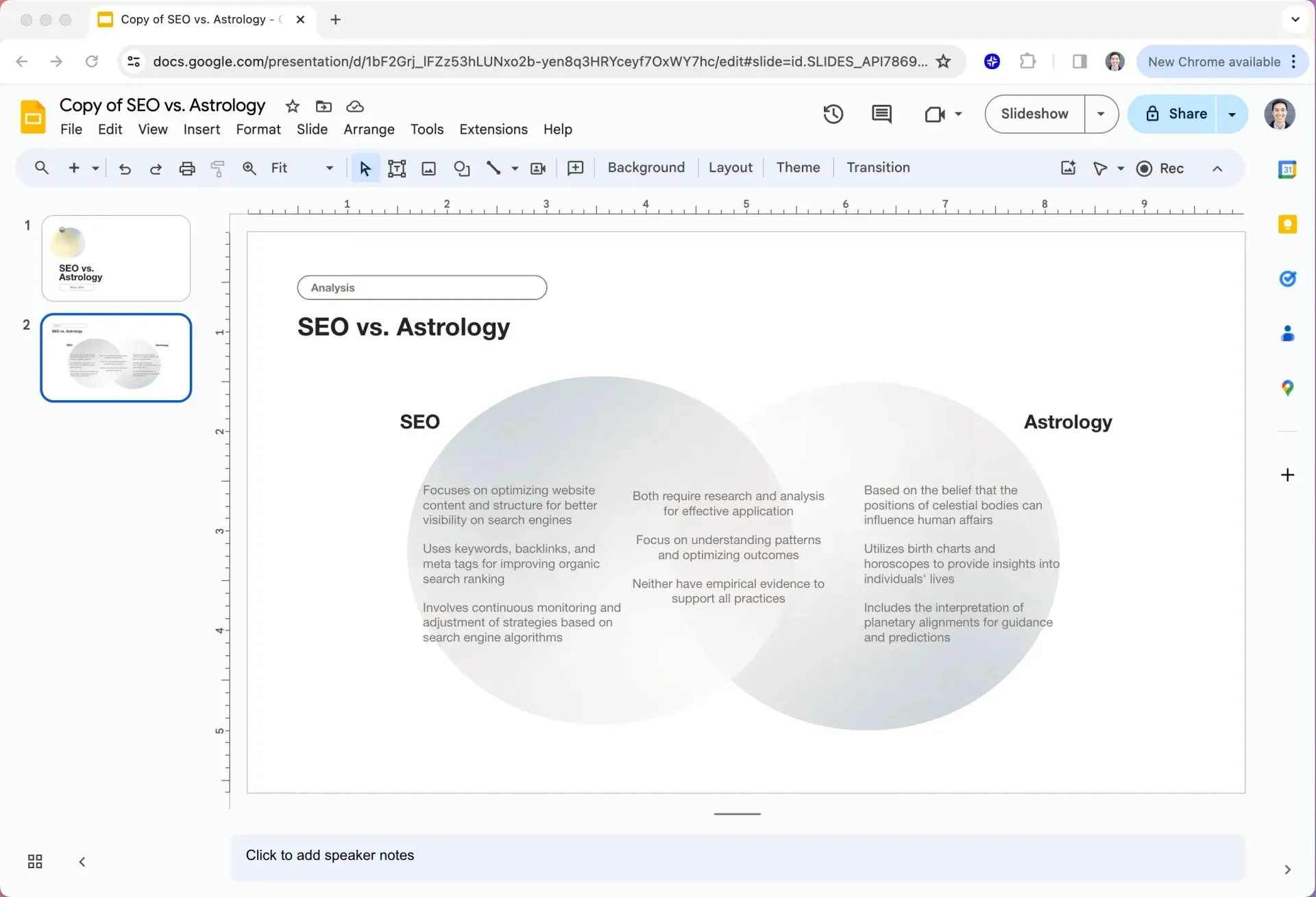1316x897 pixels.
Task: Select slide 1 thumbnail
Action: pos(116,258)
